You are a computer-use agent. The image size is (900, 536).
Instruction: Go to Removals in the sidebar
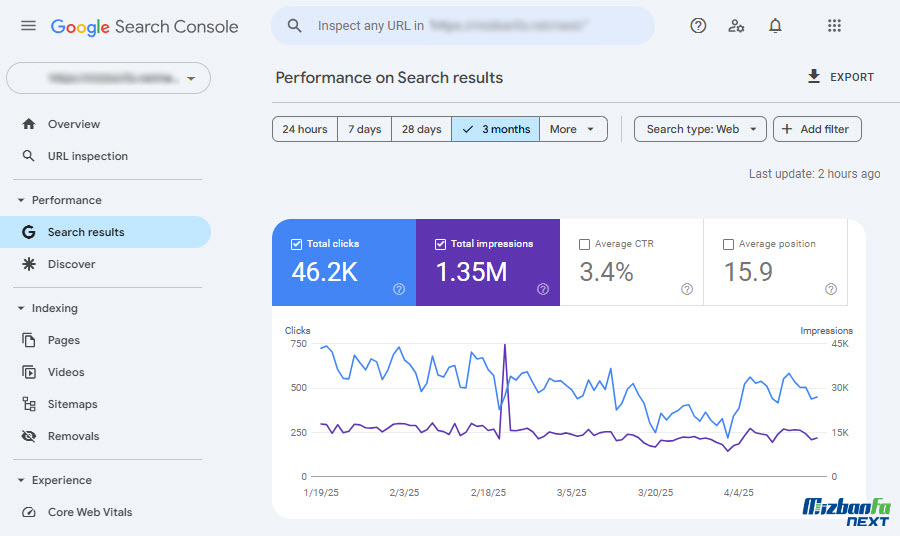coord(73,436)
